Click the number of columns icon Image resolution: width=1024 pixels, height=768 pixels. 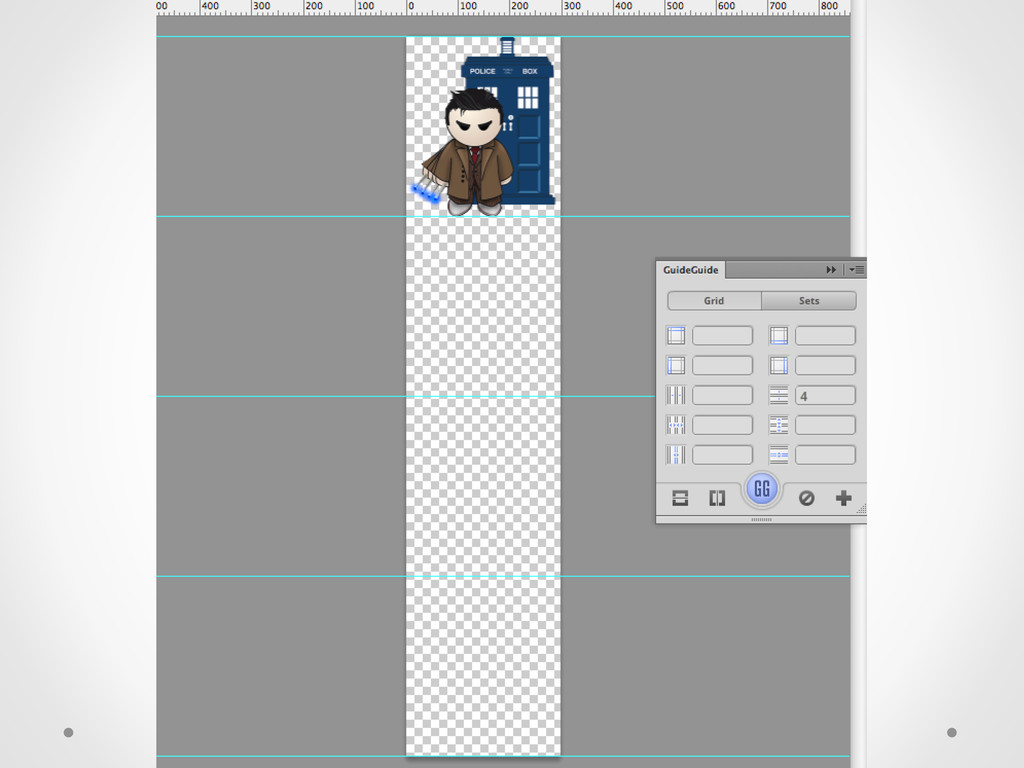[676, 395]
